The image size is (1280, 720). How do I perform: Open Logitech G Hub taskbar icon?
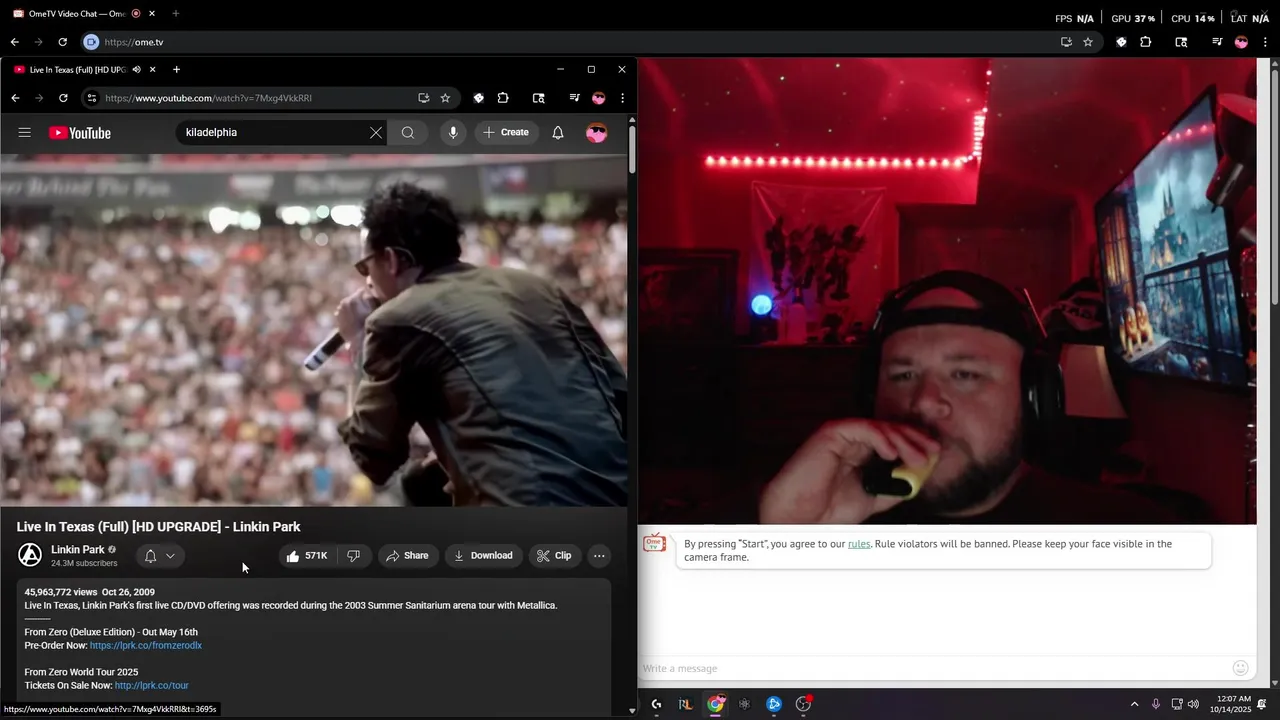tap(656, 704)
